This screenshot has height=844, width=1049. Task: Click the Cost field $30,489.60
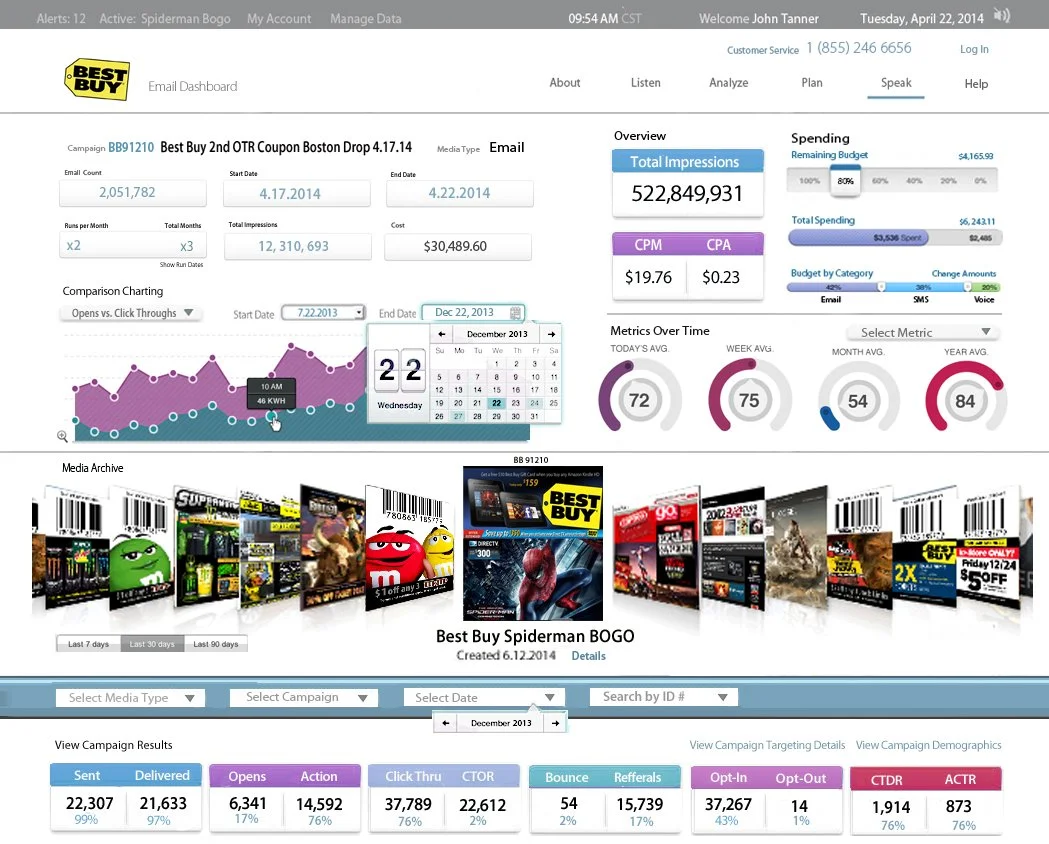click(x=458, y=246)
